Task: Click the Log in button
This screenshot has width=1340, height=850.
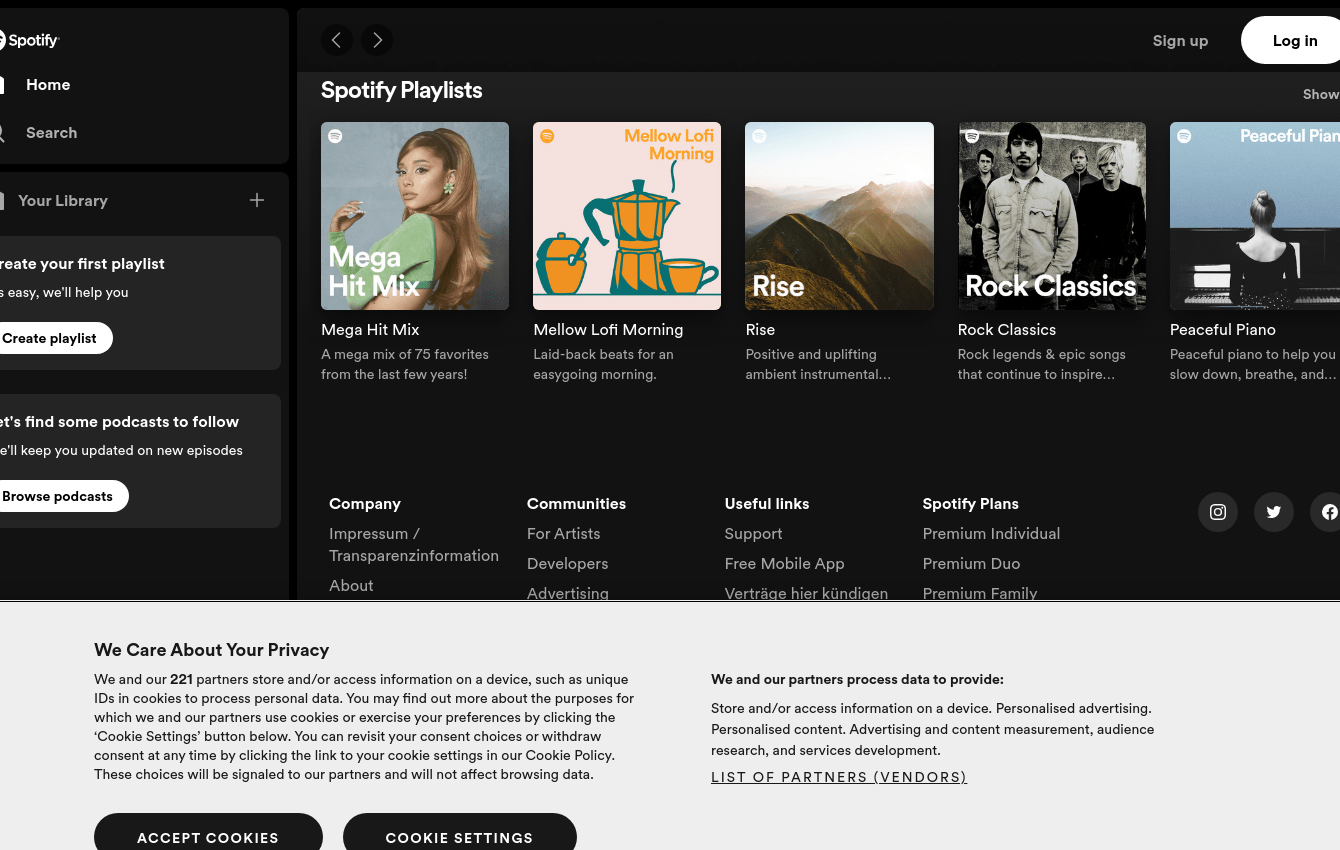Action: coord(1291,41)
